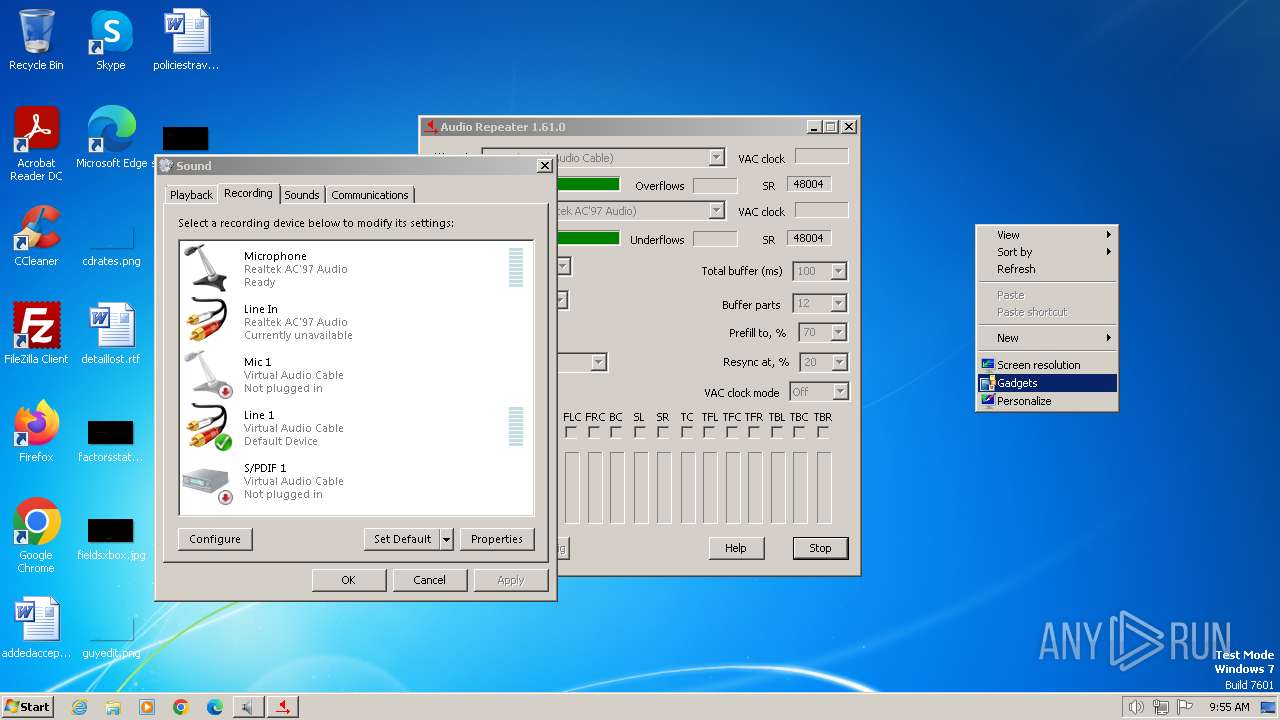
Task: Select the Mic 1 Virtual Audio Cable device
Action: pyautogui.click(x=355, y=374)
